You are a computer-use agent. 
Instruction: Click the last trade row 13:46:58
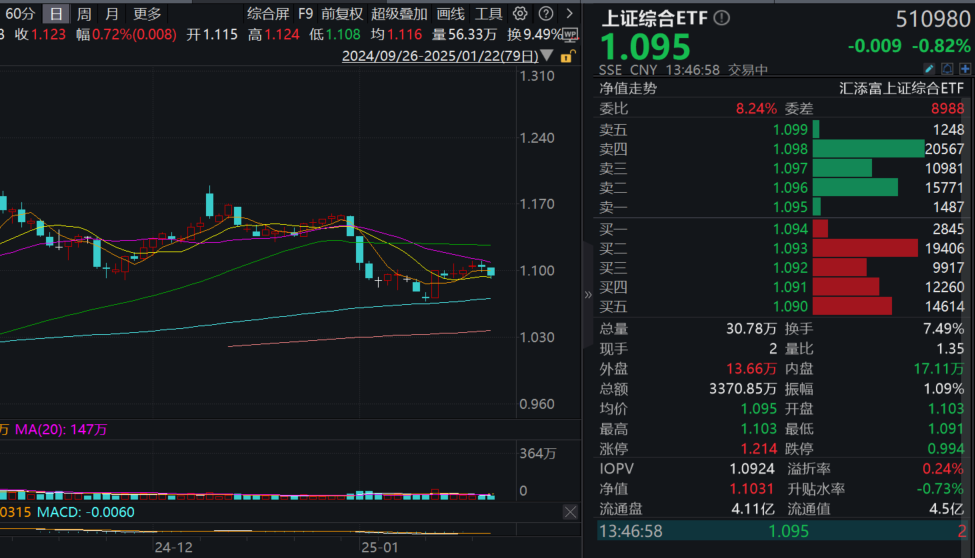pos(782,531)
